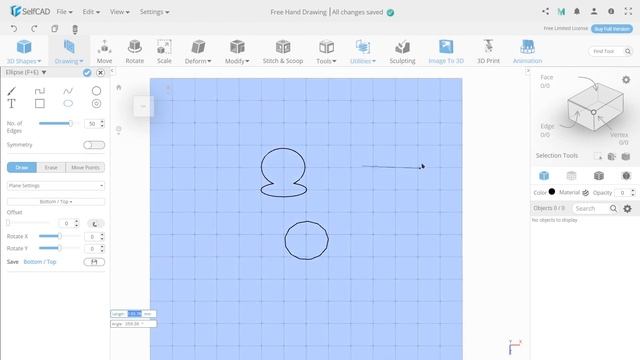Click the home view icon in viewport
This screenshot has width=640, height=360.
tap(119, 87)
